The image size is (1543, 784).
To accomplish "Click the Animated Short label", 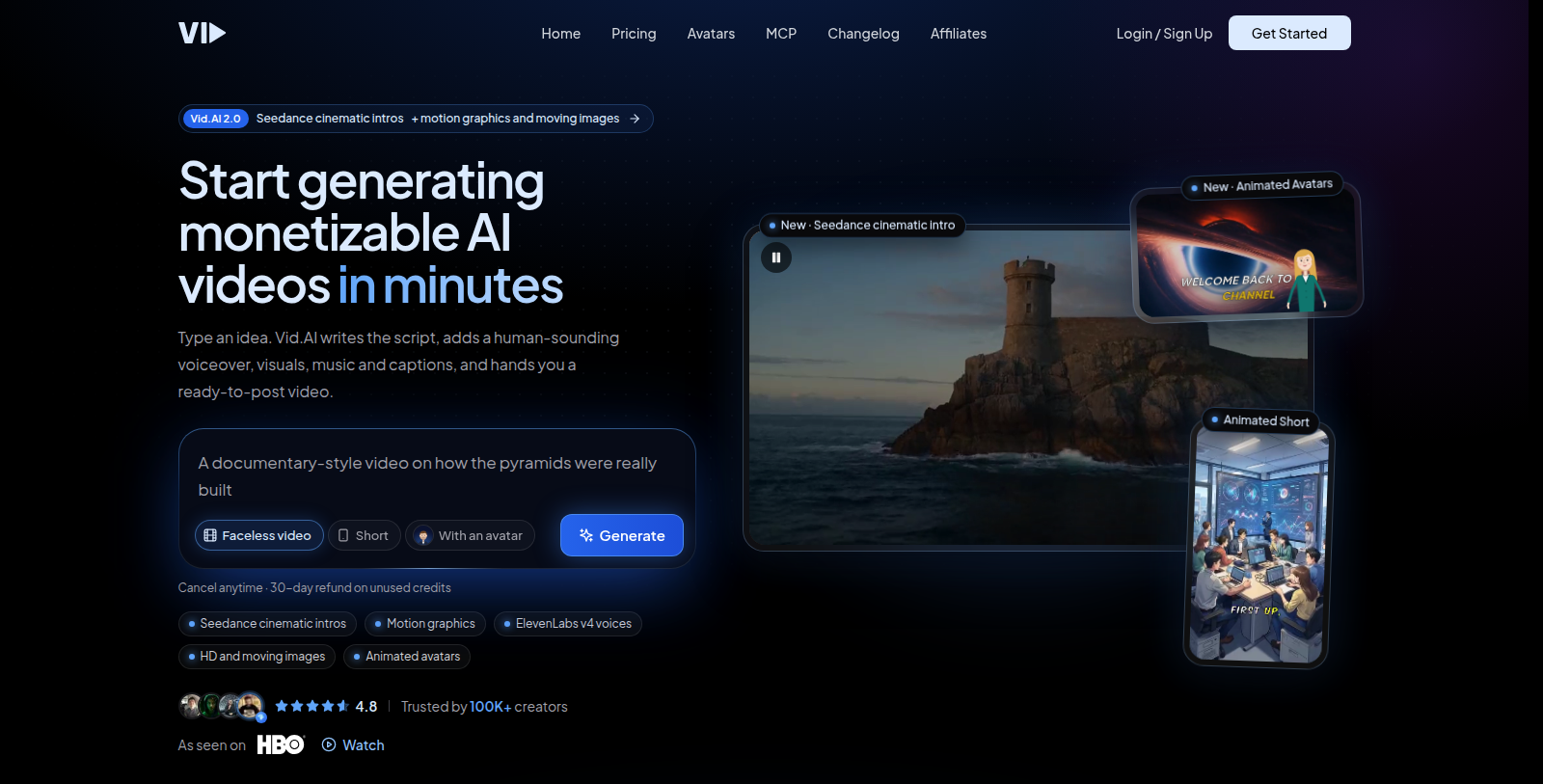I will pyautogui.click(x=1260, y=420).
